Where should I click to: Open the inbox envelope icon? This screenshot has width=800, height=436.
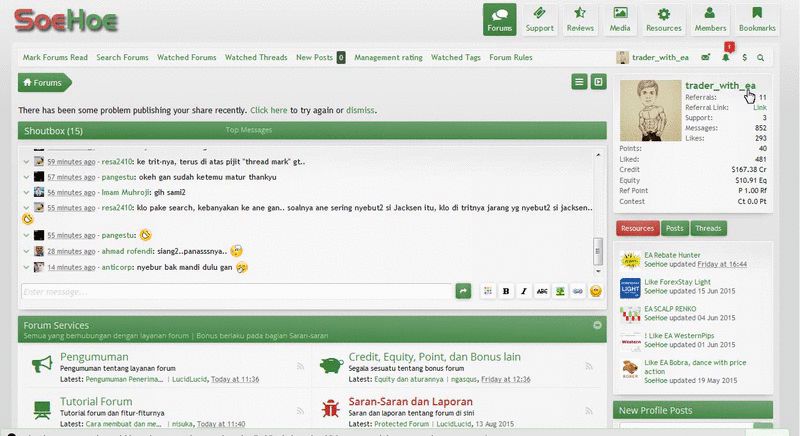tap(706, 58)
